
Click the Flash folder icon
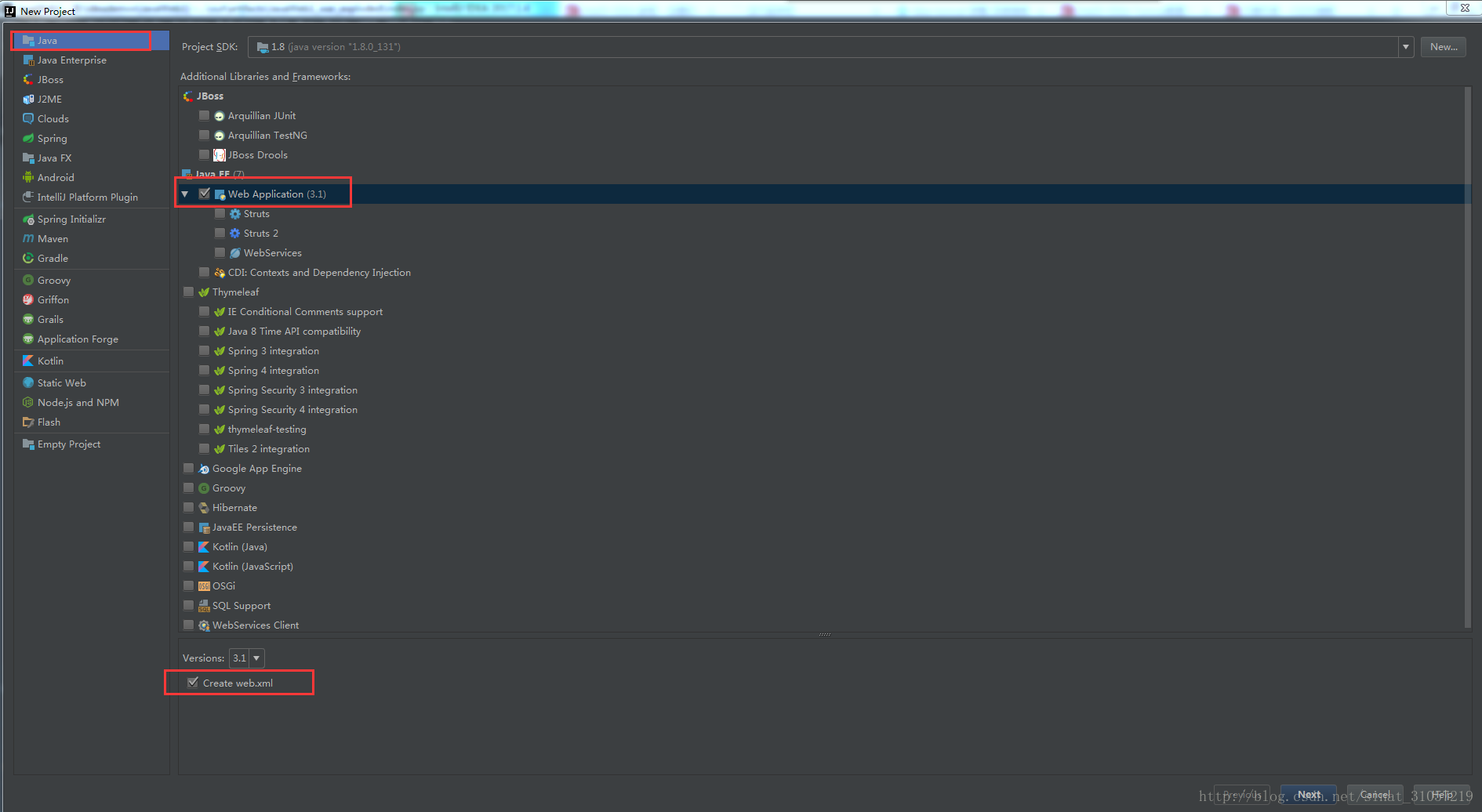pos(28,422)
